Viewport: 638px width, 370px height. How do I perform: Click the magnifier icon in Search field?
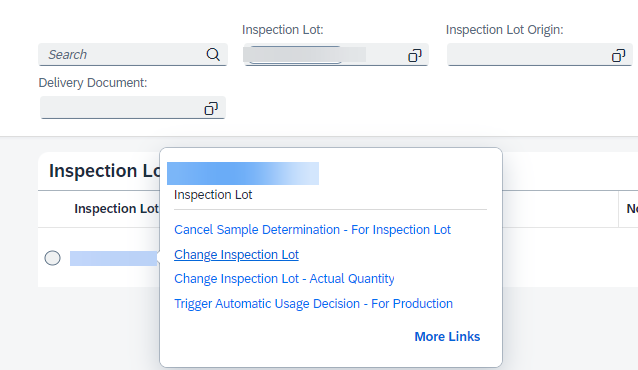pyautogui.click(x=213, y=54)
